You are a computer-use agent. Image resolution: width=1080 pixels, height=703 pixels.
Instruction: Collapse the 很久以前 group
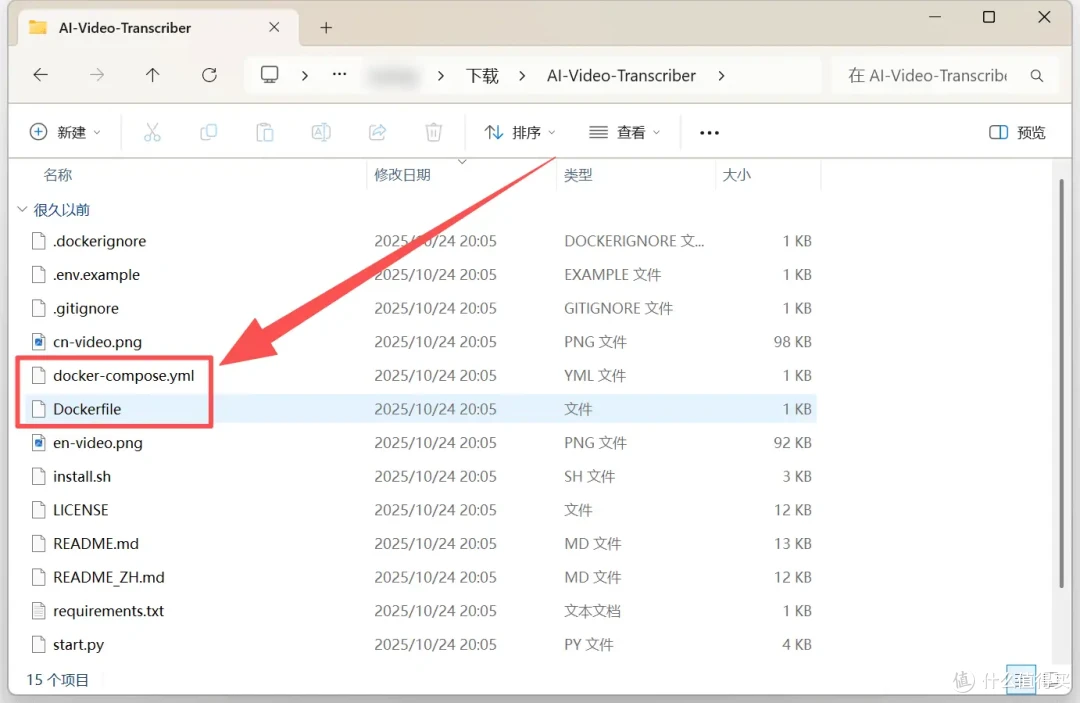pos(22,209)
